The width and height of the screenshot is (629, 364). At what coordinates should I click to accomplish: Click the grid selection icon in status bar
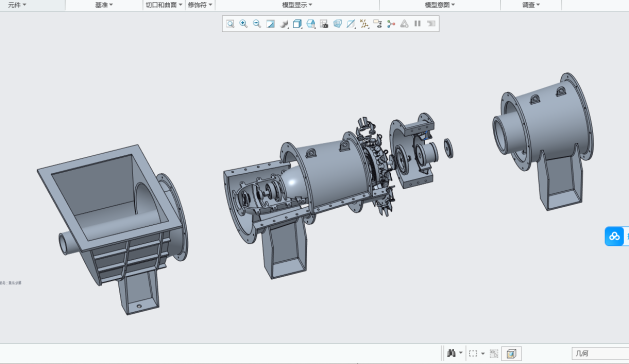coord(494,354)
